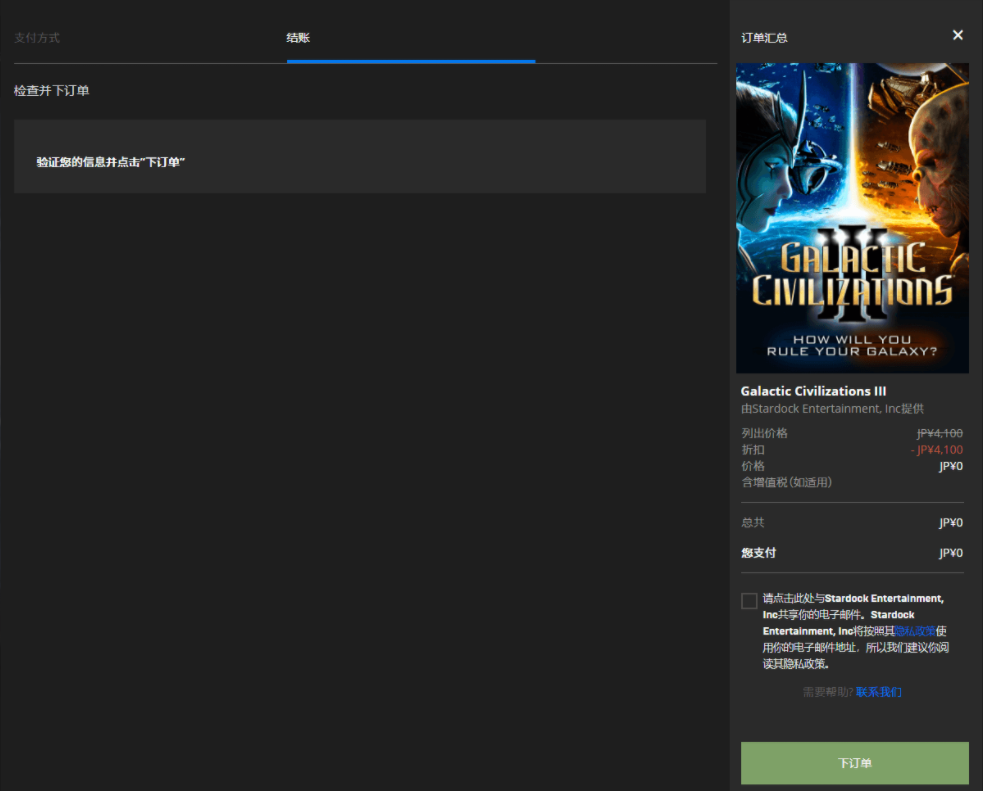
Task: Click the 总共 total row label
Action: pyautogui.click(x=753, y=522)
